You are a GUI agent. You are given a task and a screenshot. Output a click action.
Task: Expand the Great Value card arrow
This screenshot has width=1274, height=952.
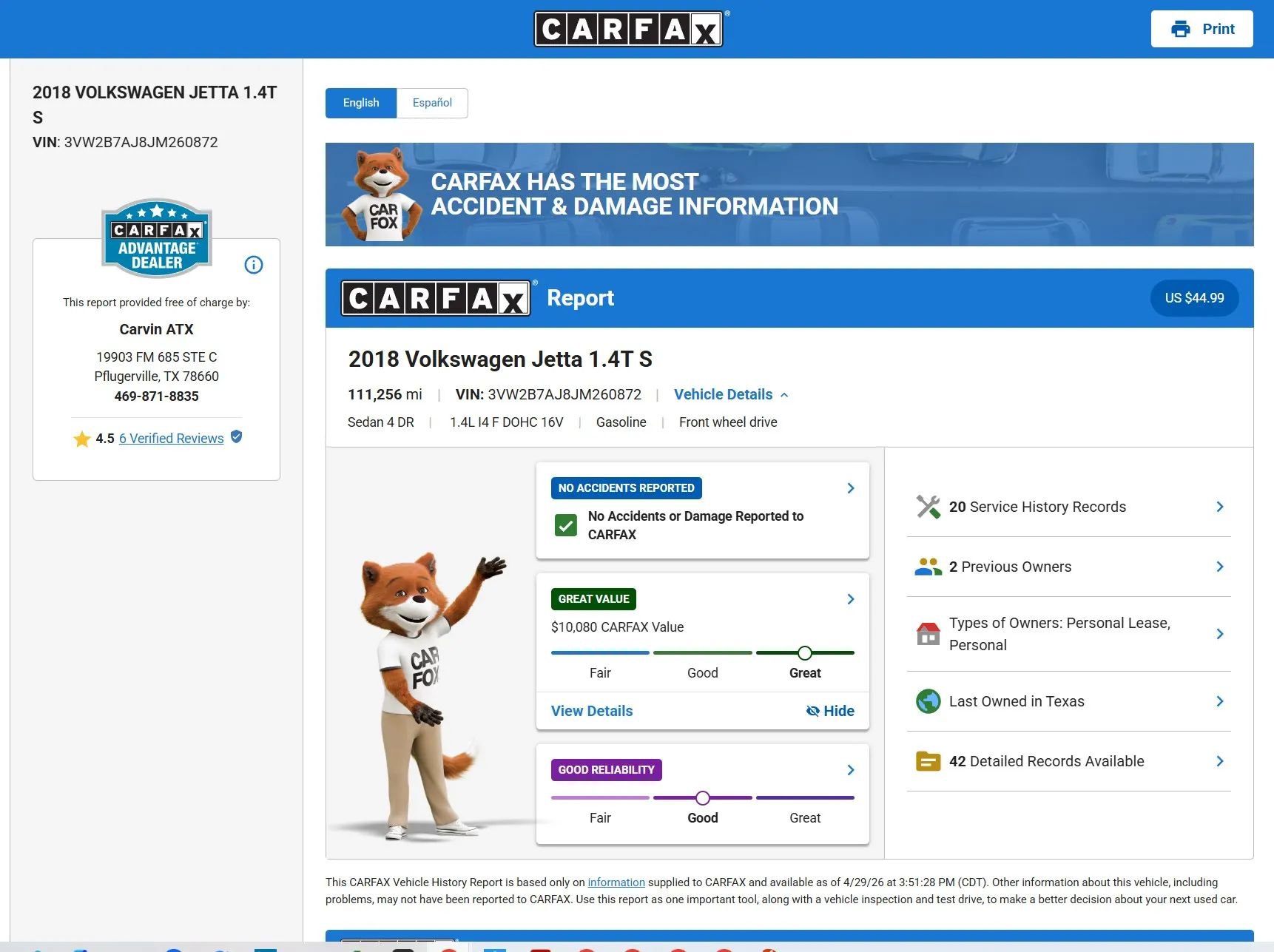[851, 599]
